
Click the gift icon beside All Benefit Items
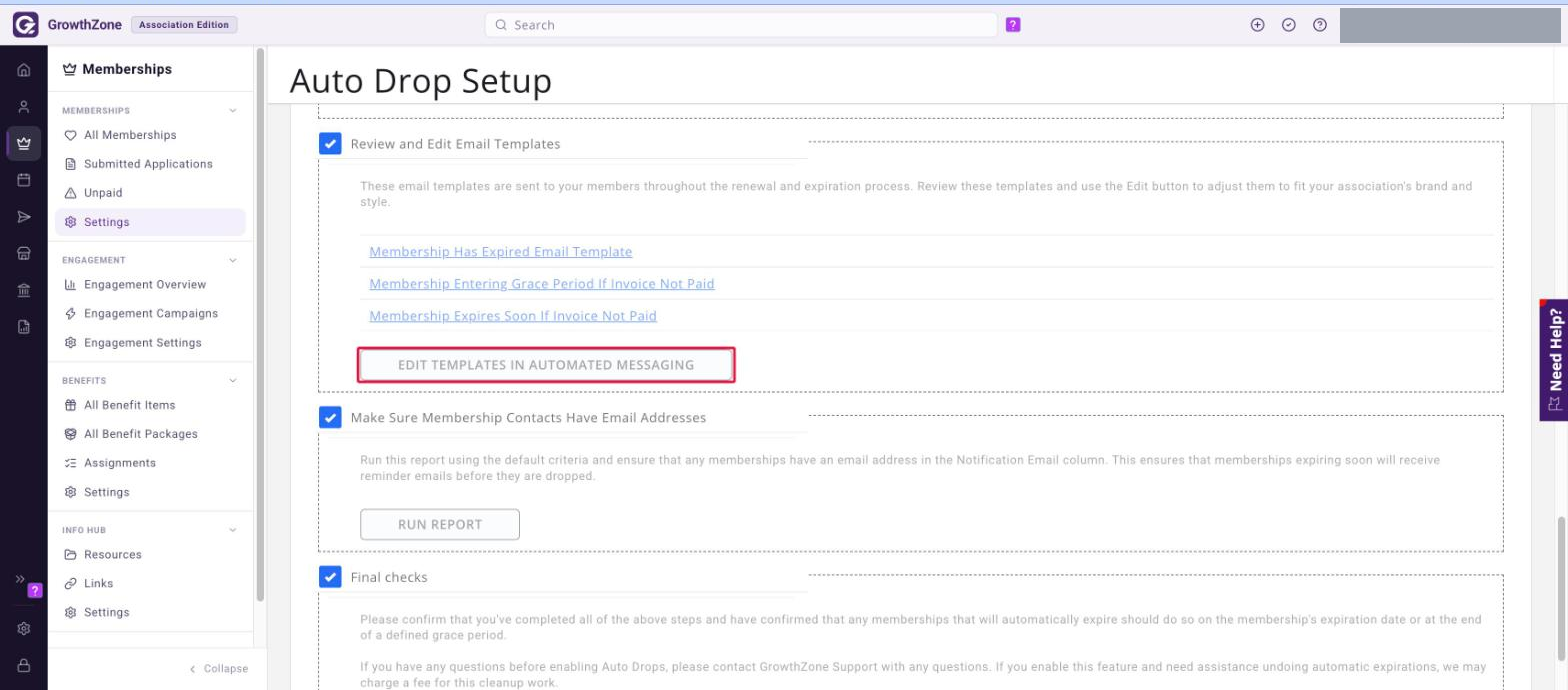70,405
